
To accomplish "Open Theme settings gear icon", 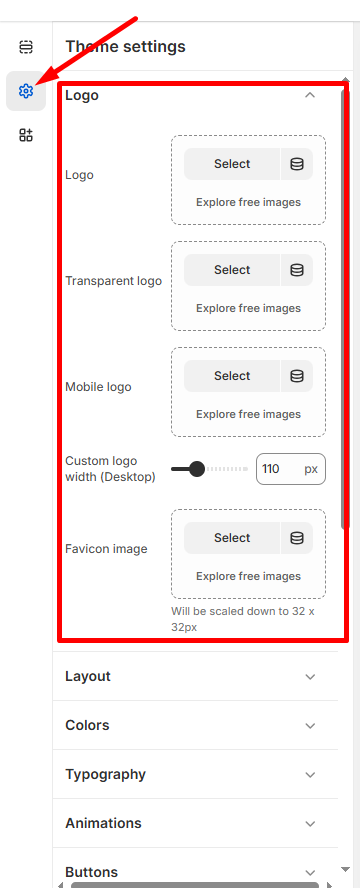I will point(26,91).
